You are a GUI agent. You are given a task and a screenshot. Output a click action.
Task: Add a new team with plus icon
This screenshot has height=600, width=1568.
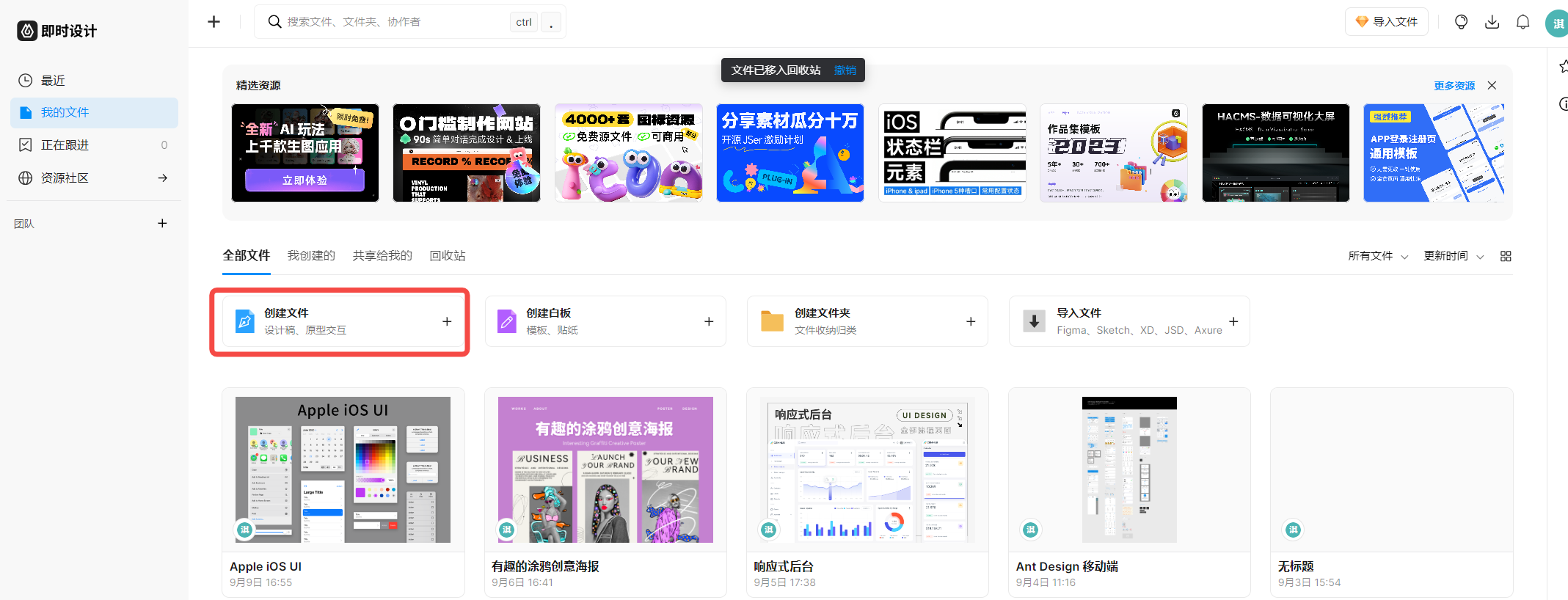click(163, 223)
